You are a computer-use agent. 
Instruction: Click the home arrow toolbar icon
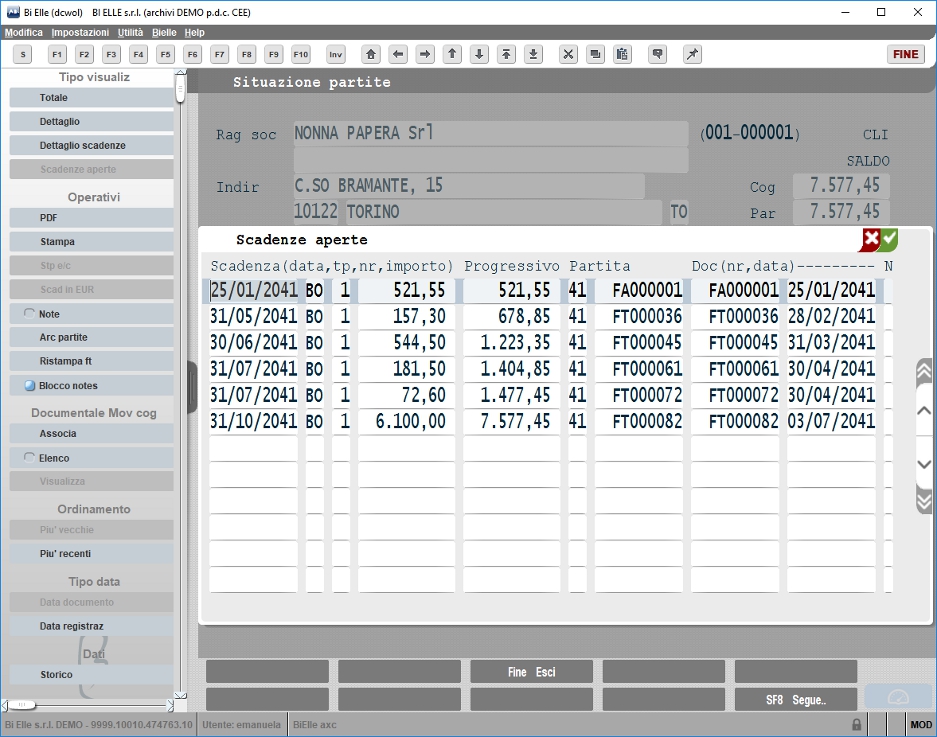click(x=371, y=54)
